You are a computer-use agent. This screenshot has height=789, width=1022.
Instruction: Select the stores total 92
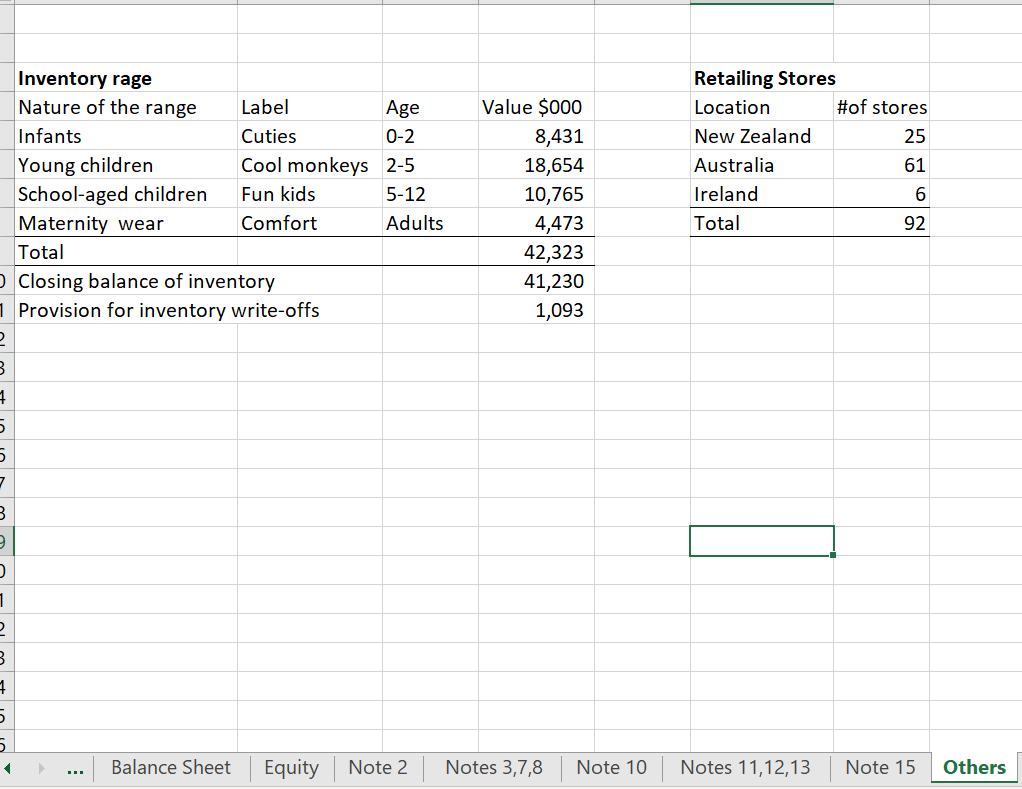(x=881, y=223)
